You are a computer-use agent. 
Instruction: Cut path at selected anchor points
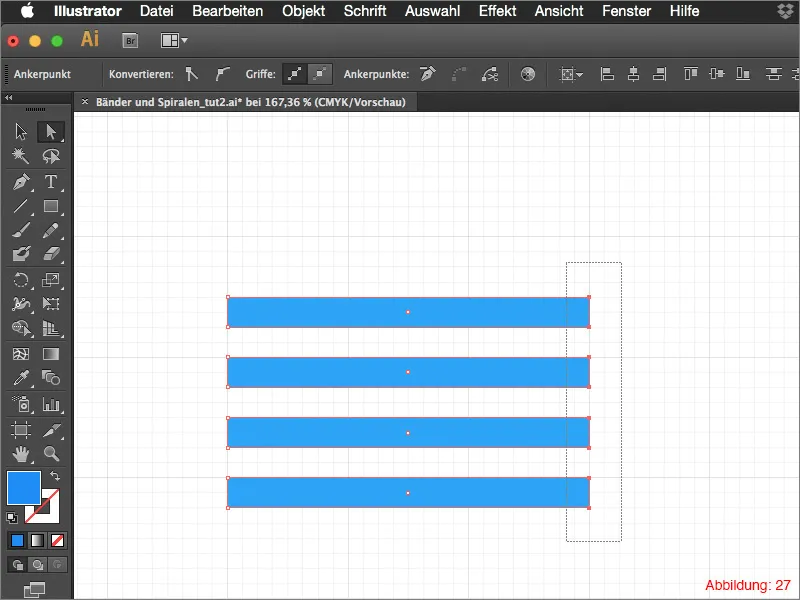pyautogui.click(x=490, y=74)
